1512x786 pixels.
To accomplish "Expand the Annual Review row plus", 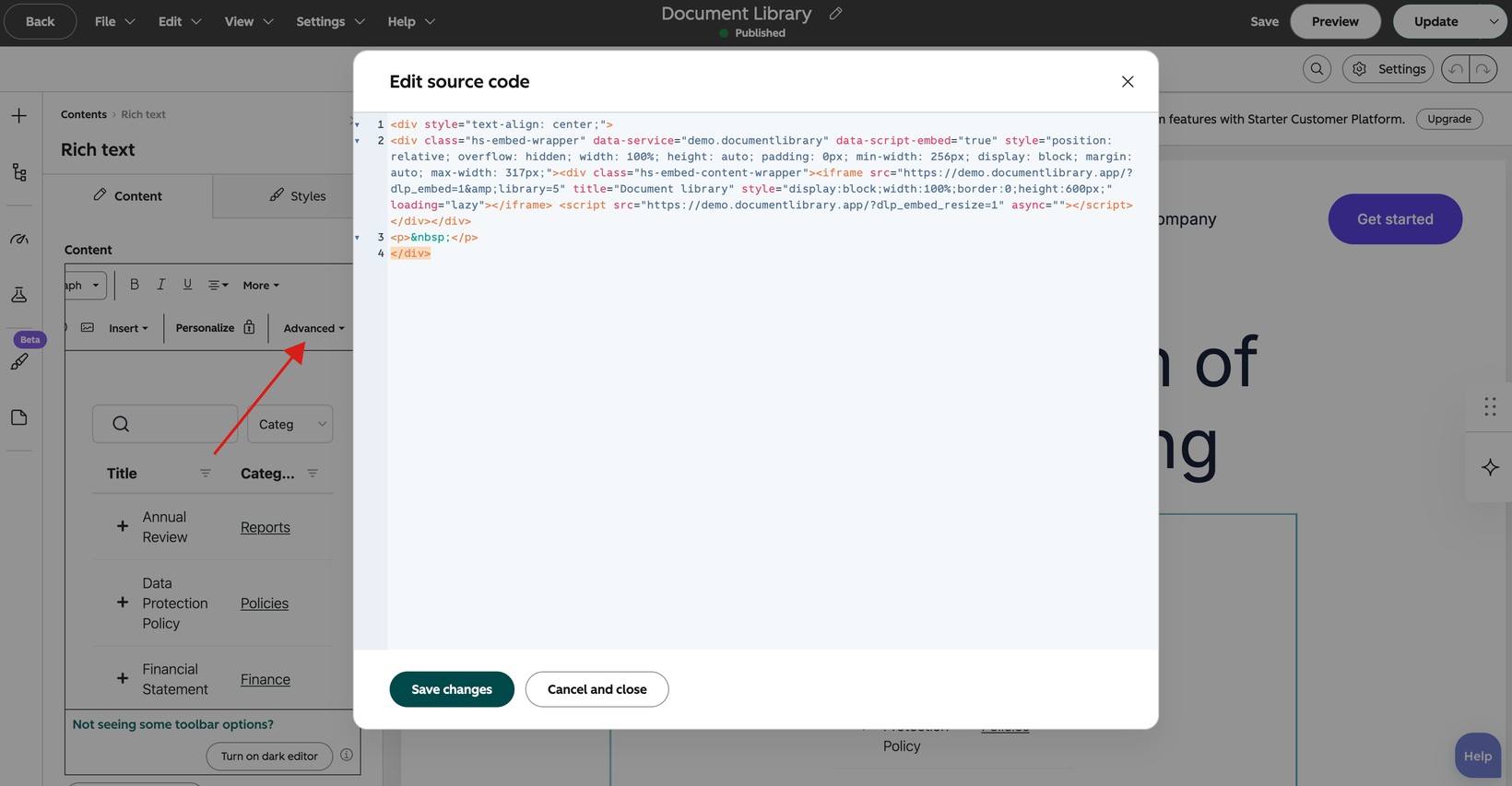I will (122, 526).
